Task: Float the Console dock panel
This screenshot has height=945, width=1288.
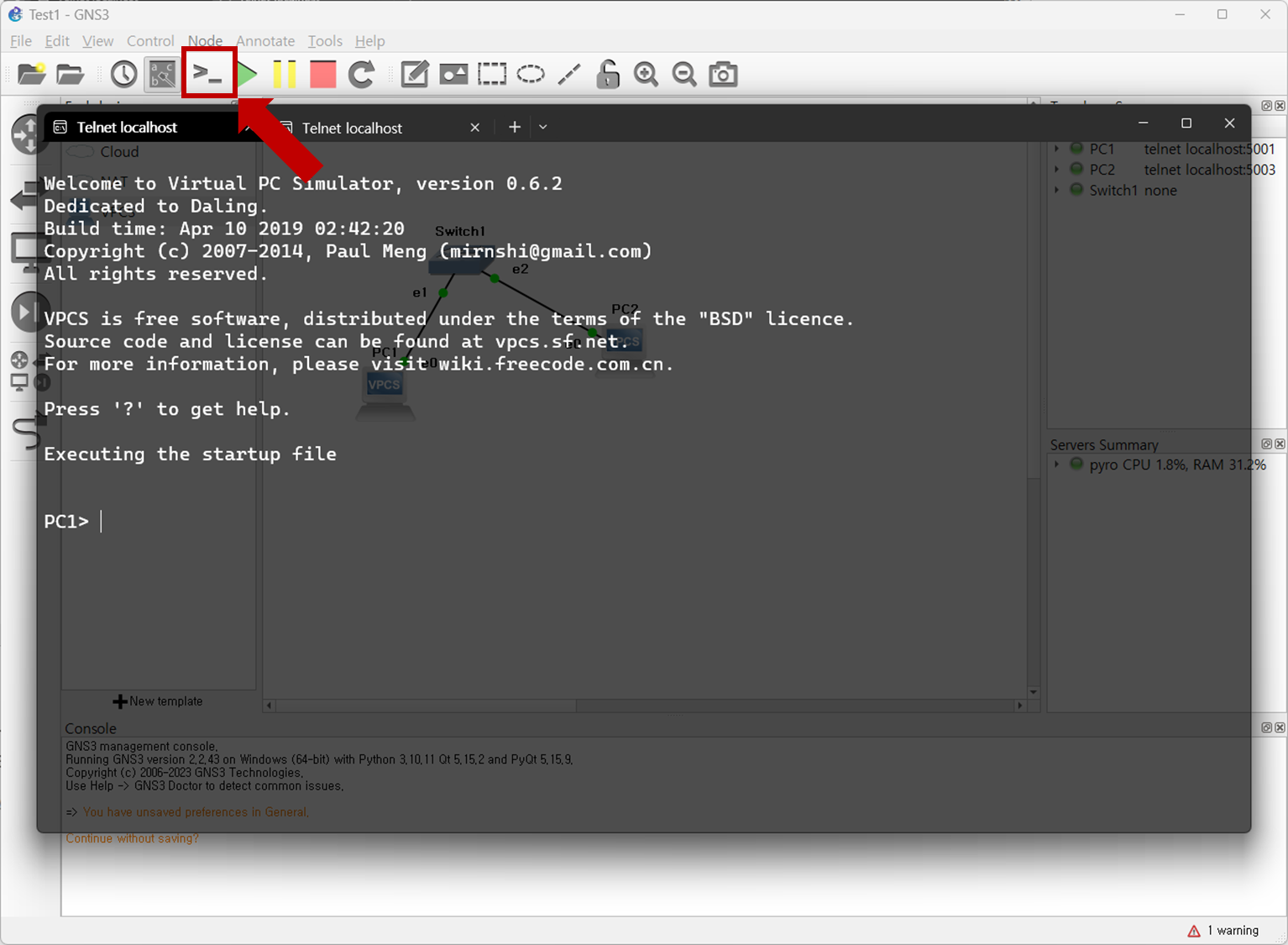Action: point(1266,727)
